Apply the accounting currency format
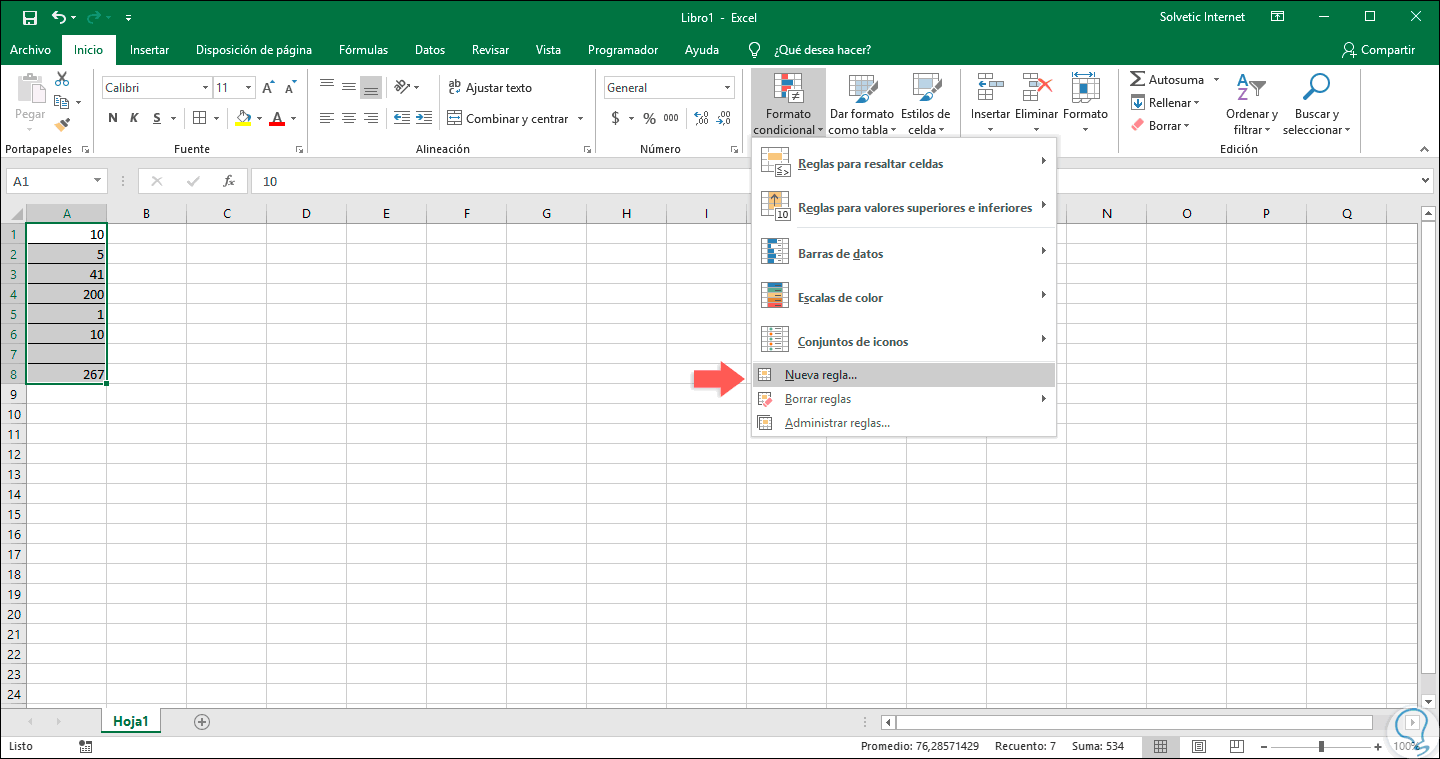 pyautogui.click(x=615, y=118)
